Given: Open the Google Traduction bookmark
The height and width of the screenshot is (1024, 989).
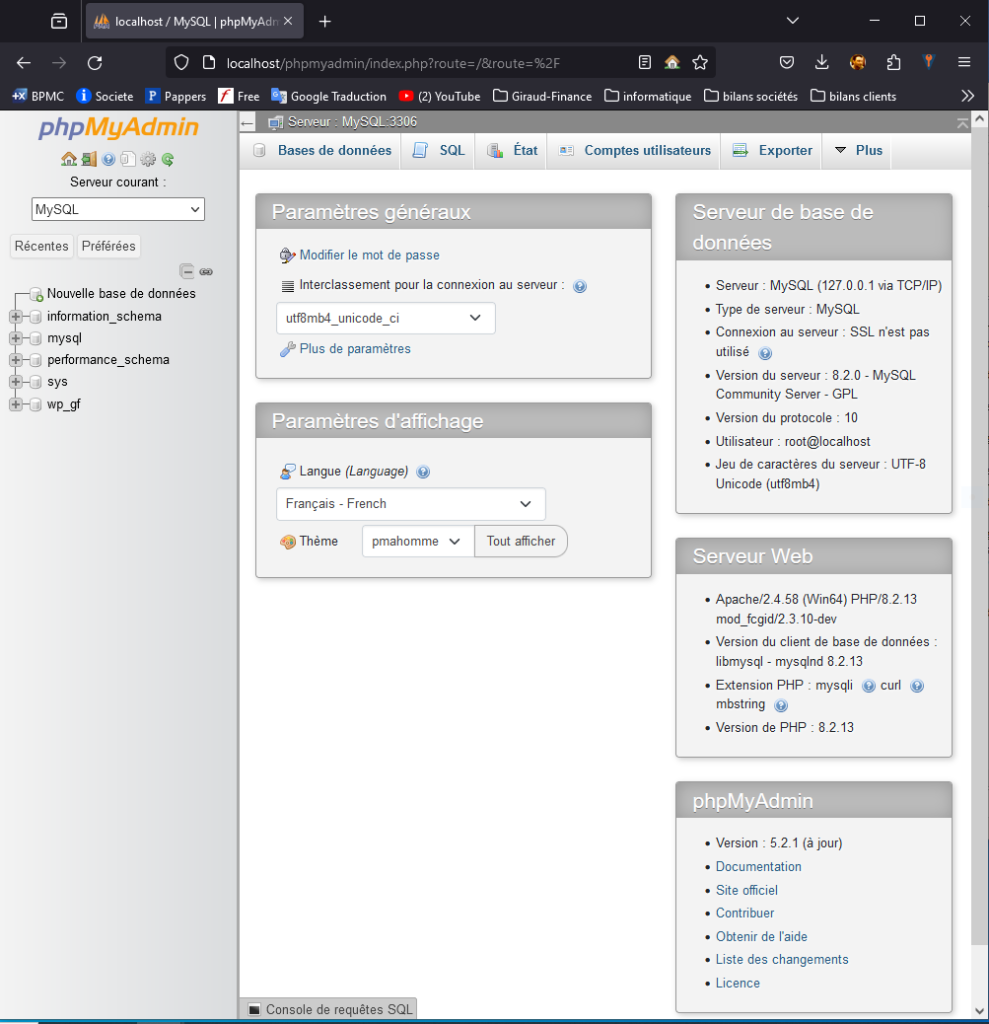Looking at the screenshot, I should (329, 97).
